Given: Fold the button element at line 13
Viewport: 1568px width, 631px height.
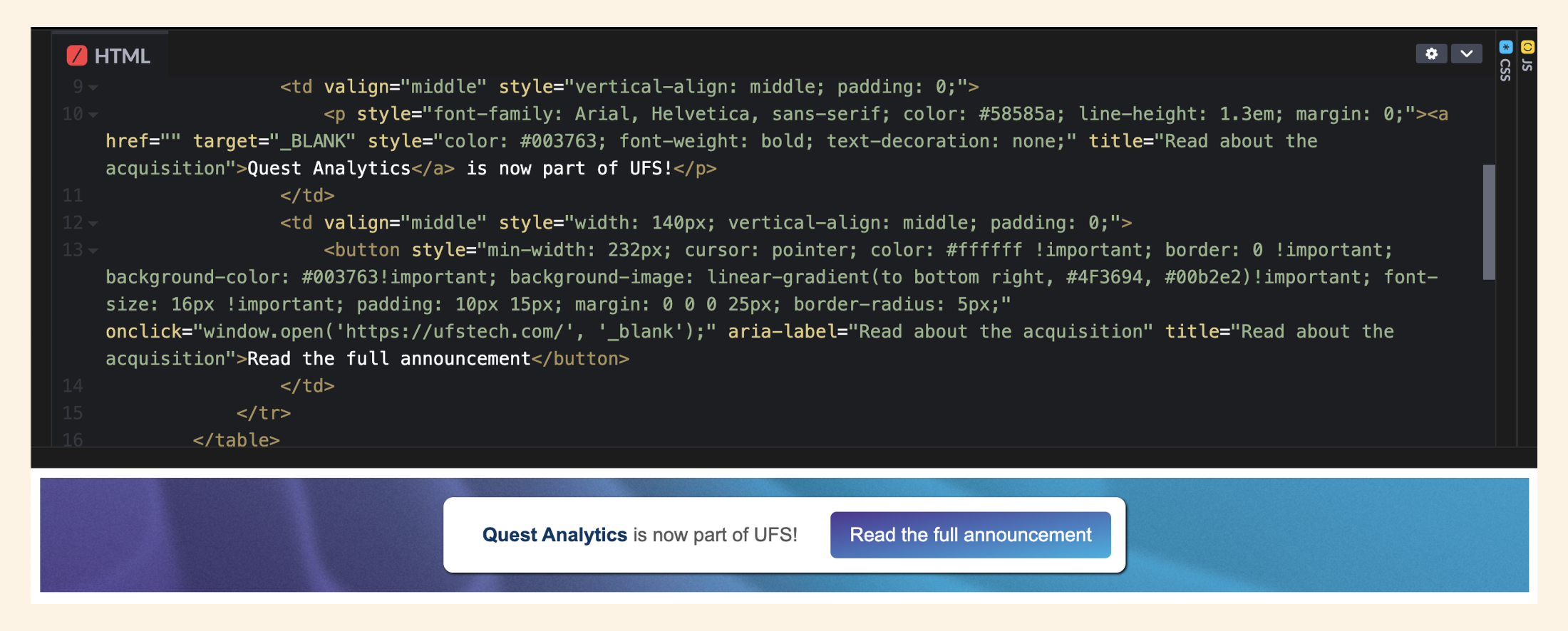Looking at the screenshot, I should (x=93, y=251).
